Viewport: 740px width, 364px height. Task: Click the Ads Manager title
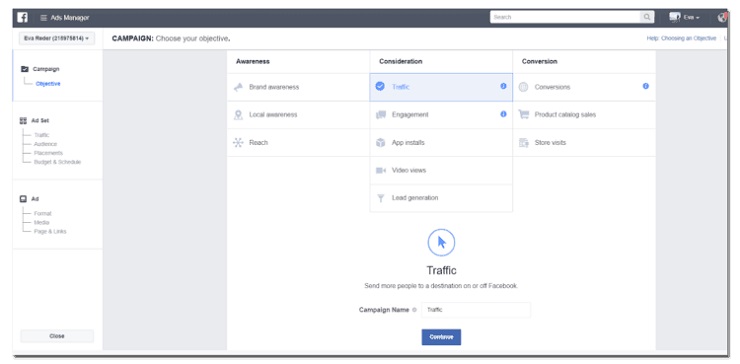click(70, 18)
